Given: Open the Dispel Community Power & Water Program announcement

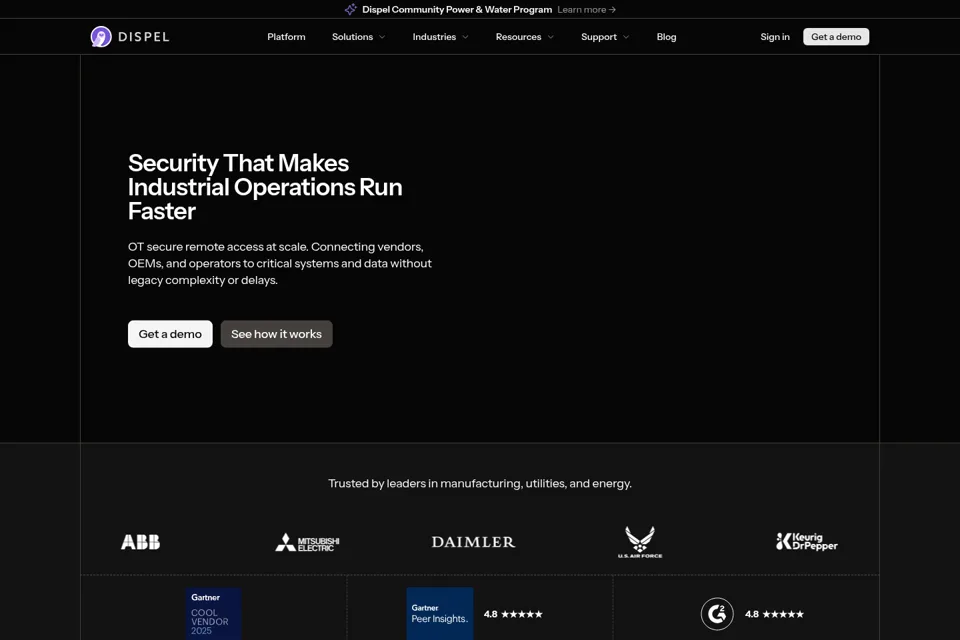Looking at the screenshot, I should pos(457,9).
